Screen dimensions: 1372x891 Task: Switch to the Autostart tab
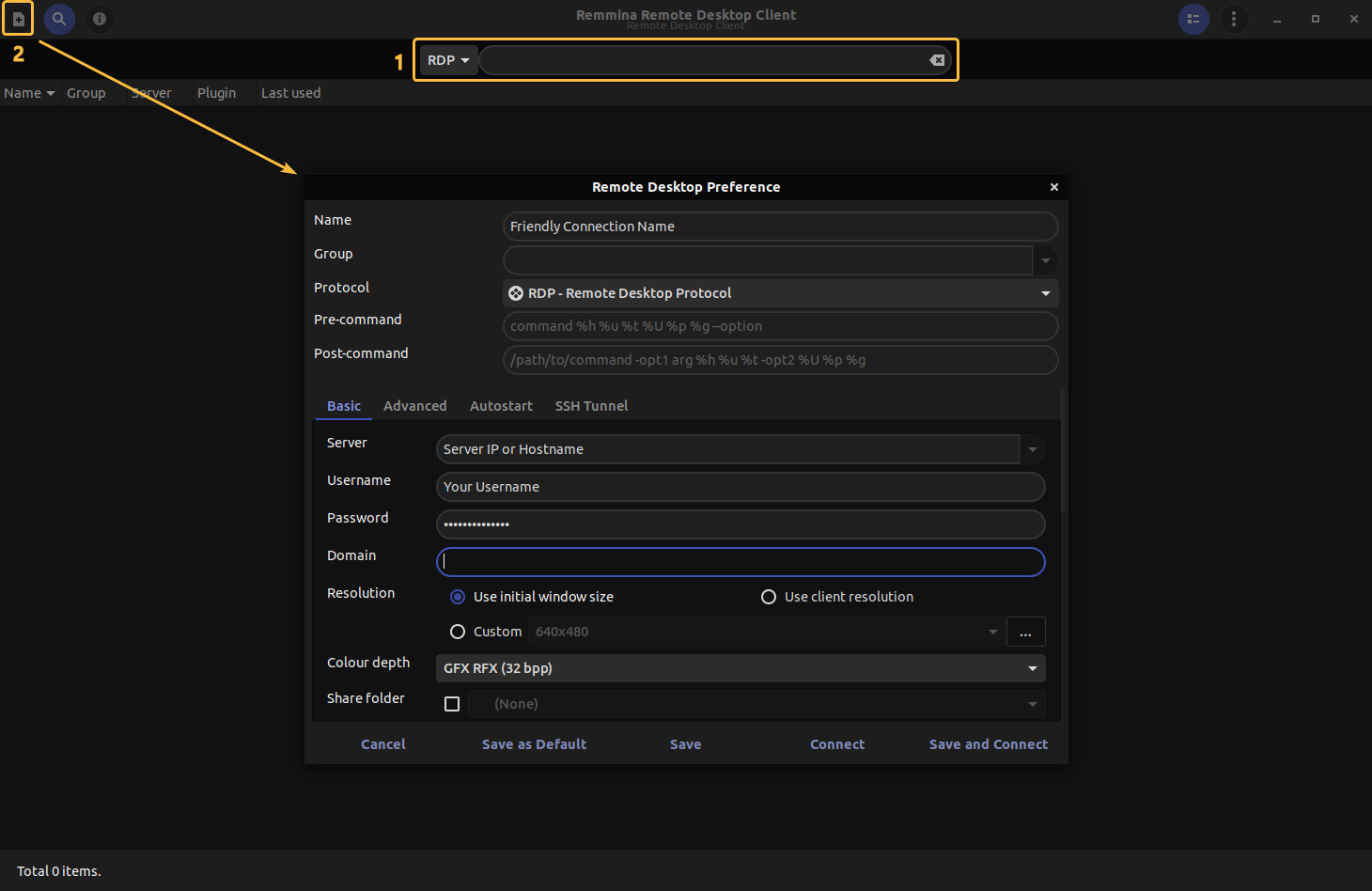pyautogui.click(x=501, y=406)
